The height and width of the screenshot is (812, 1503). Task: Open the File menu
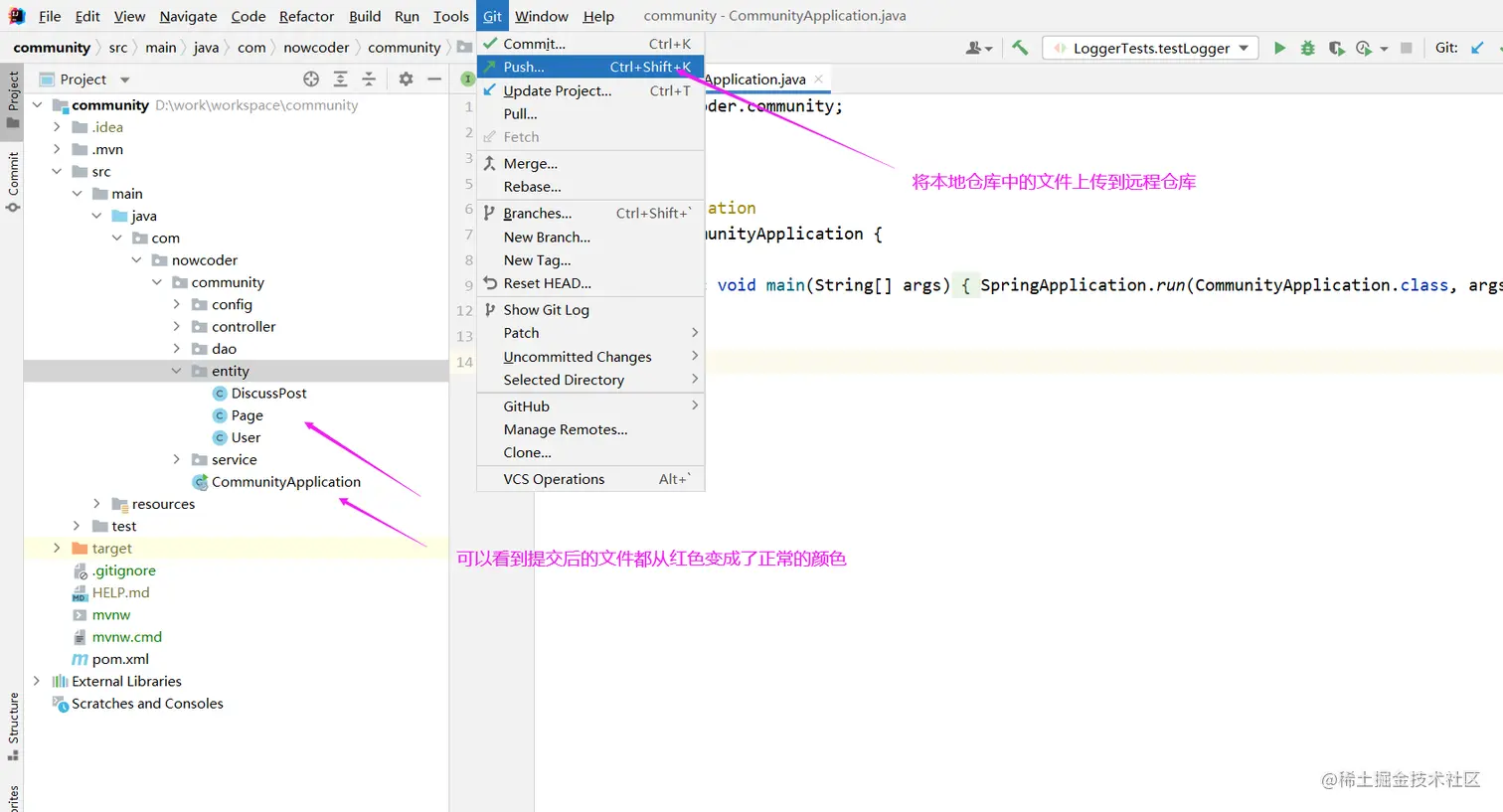coord(50,16)
